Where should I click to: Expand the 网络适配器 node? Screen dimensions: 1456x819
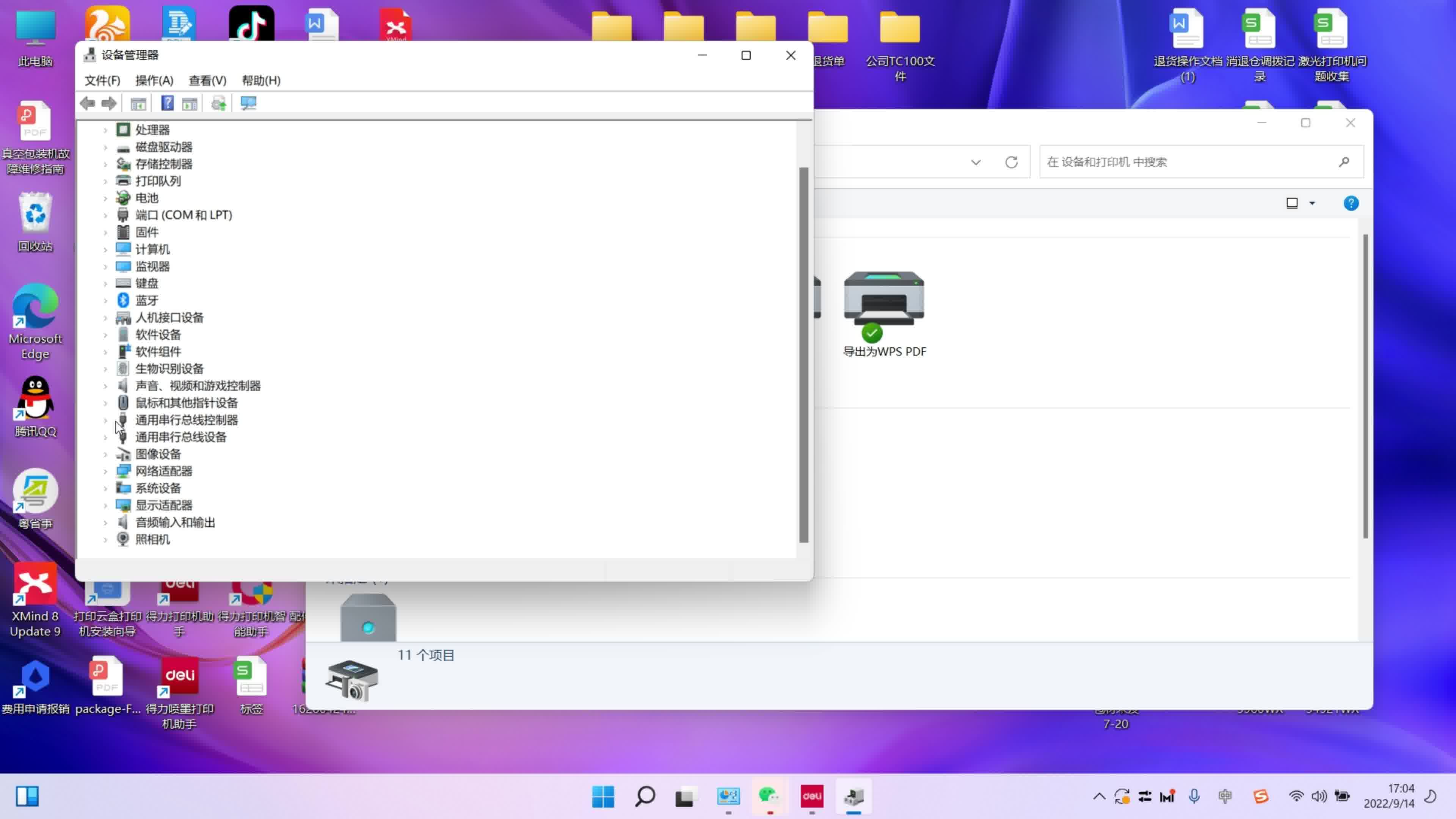105,471
